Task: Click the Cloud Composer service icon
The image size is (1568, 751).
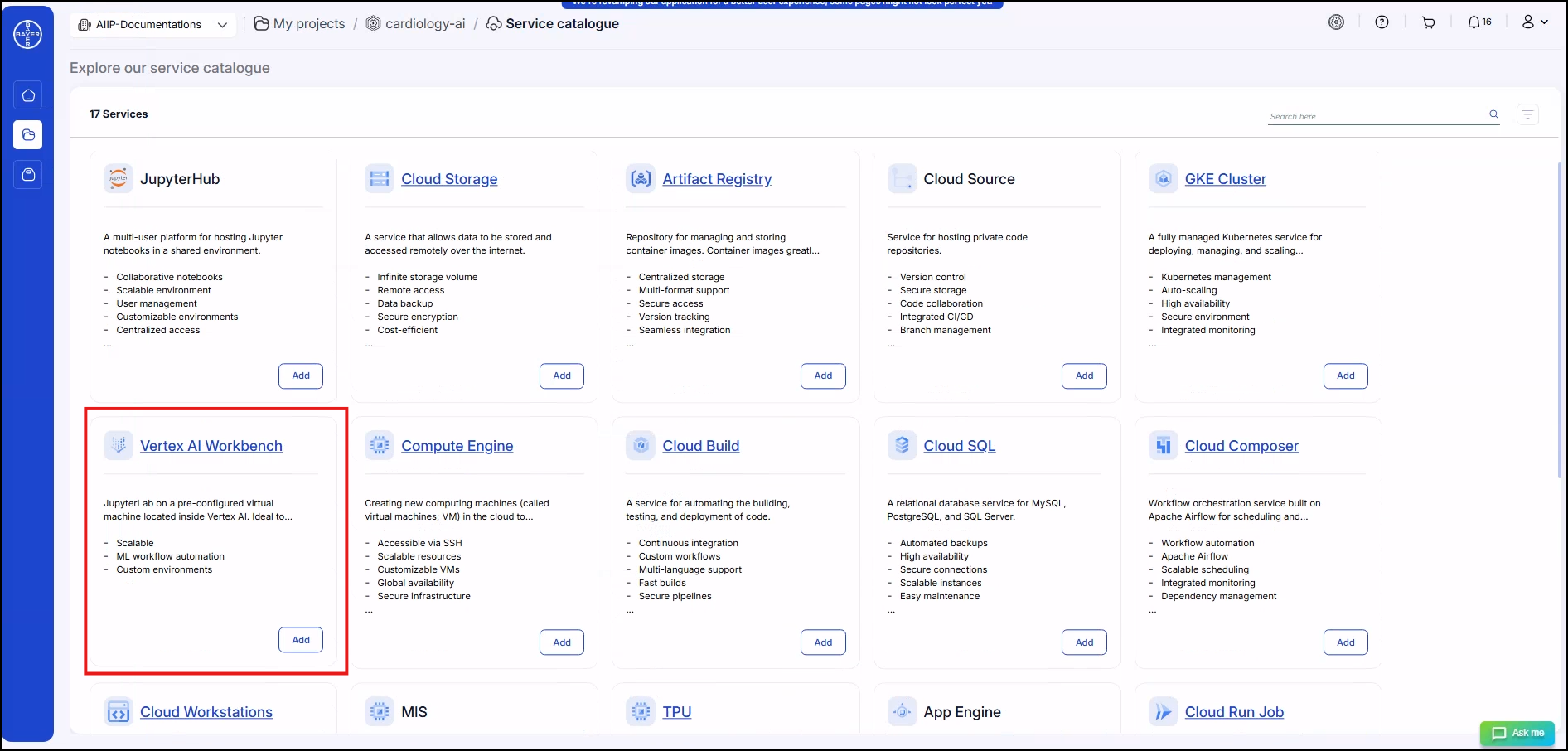Action: coord(1164,445)
